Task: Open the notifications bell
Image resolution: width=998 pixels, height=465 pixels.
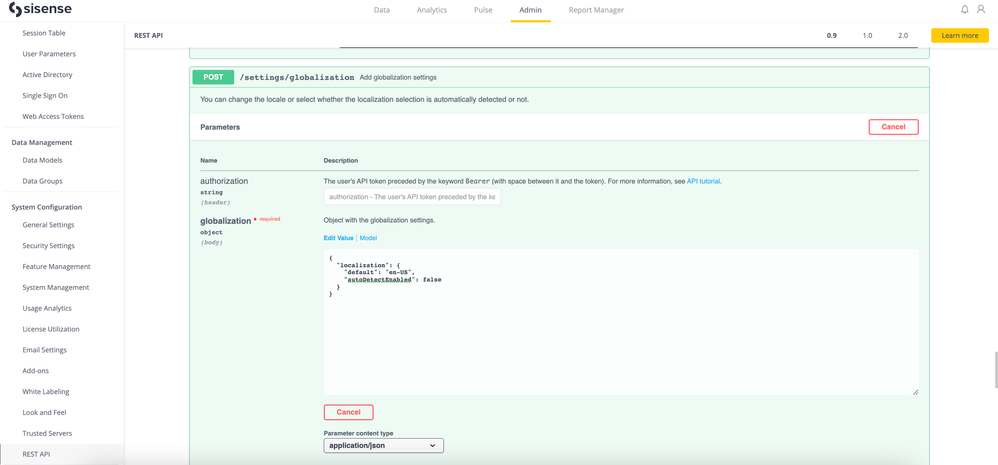Action: click(964, 10)
